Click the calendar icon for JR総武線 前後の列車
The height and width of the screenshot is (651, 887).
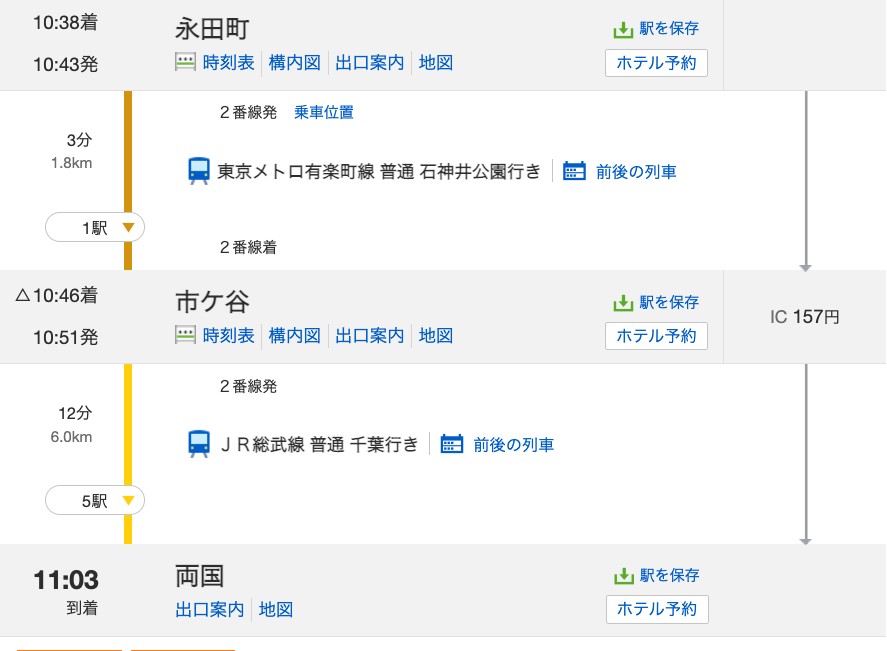[x=451, y=445]
